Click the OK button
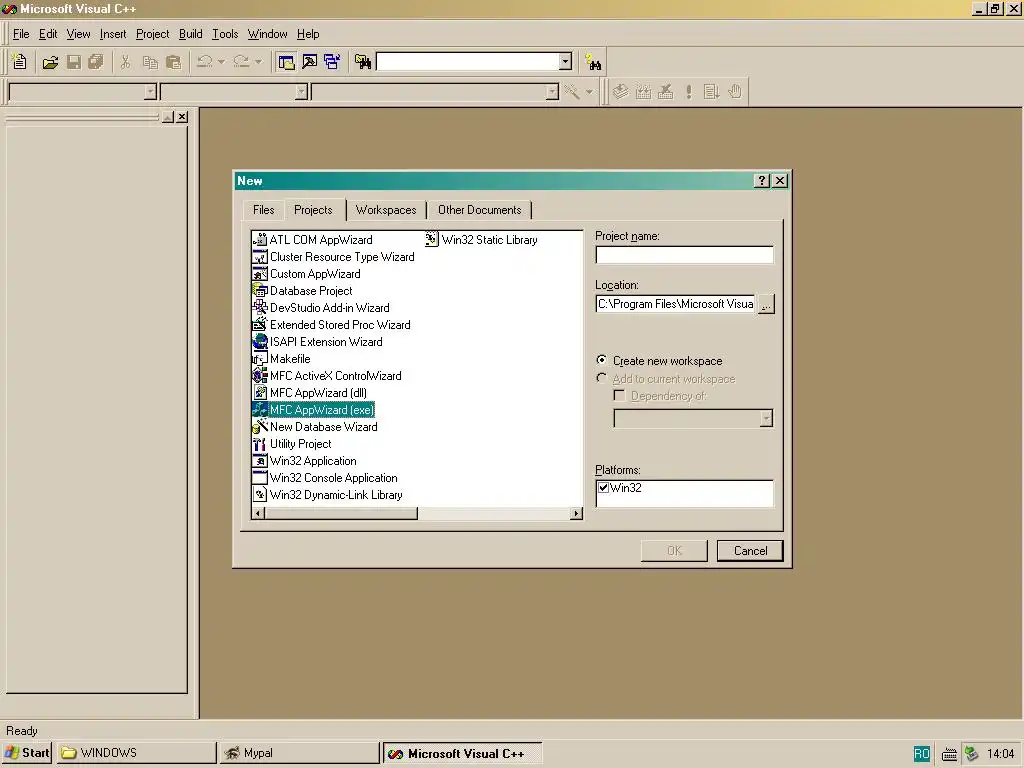The width and height of the screenshot is (1024, 768). pyautogui.click(x=674, y=551)
